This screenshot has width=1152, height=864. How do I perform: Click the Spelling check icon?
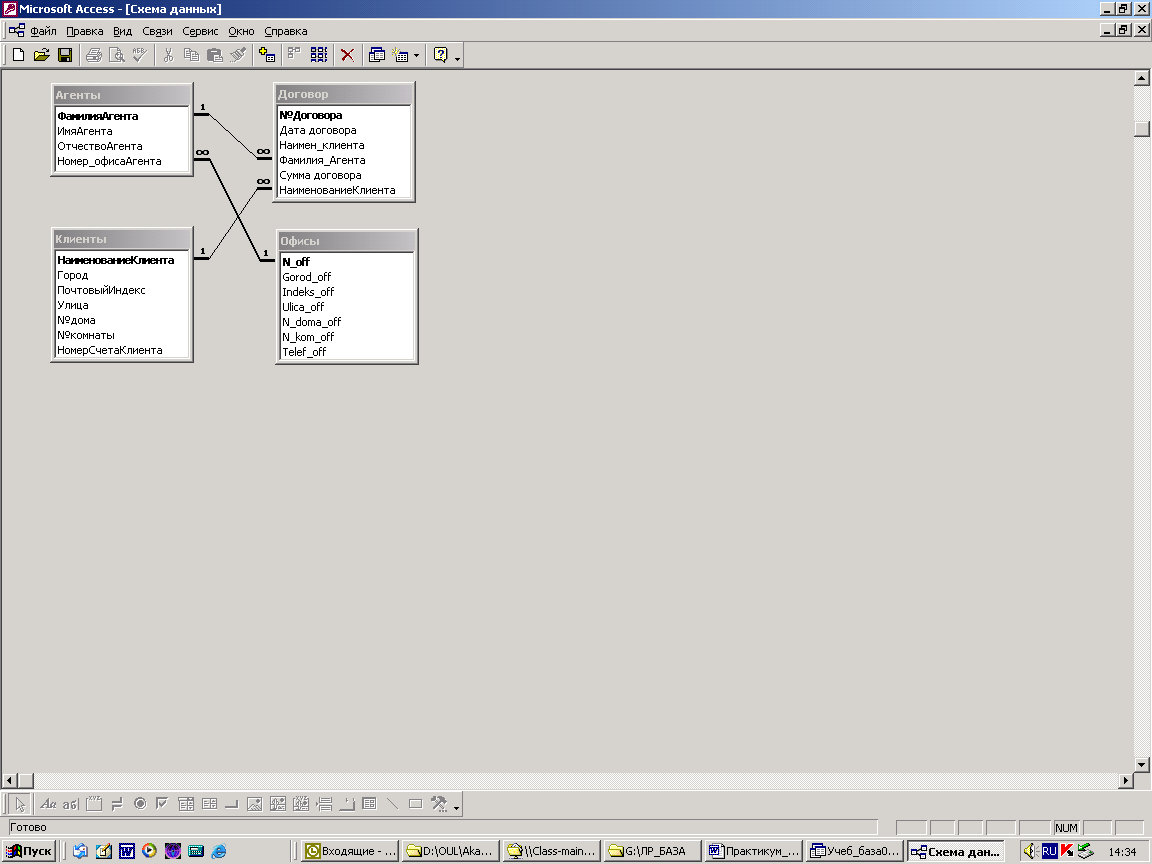[x=140, y=55]
